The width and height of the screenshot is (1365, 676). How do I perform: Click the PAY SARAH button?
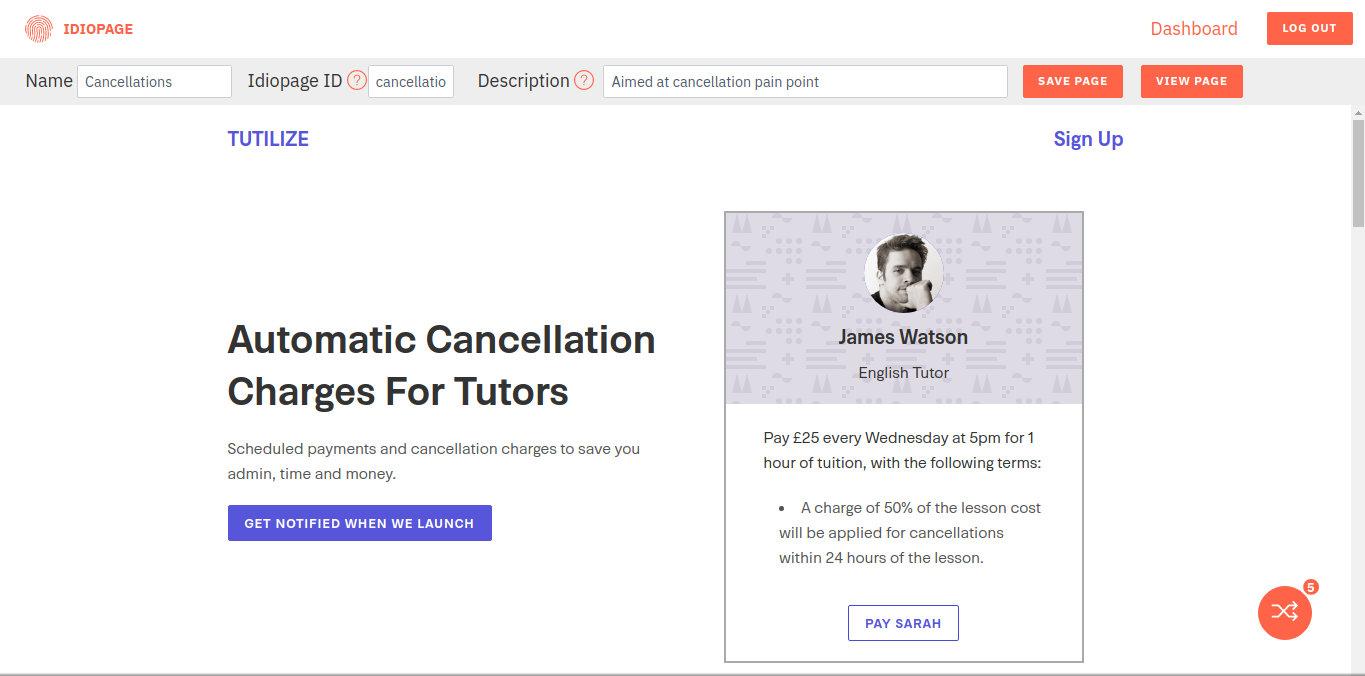point(903,623)
